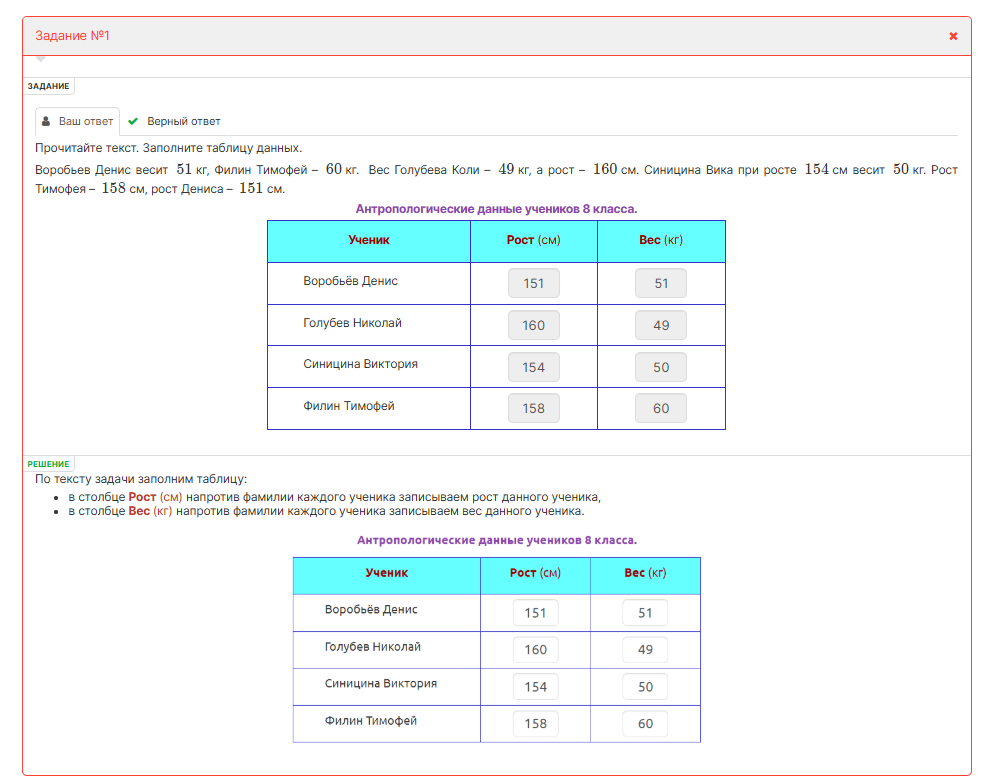Select Голубев Николай height field in ЗАДАНИЕ table
This screenshot has height=782, width=990.
[x=534, y=325]
